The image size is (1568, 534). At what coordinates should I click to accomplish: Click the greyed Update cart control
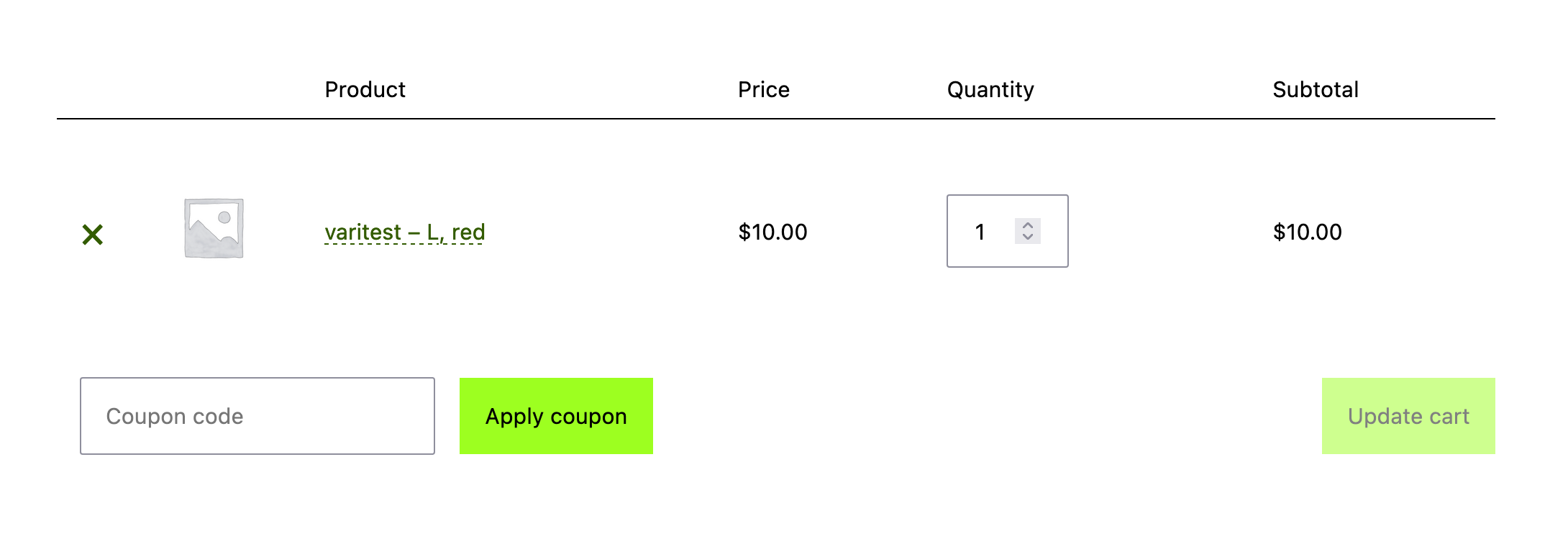tap(1408, 416)
